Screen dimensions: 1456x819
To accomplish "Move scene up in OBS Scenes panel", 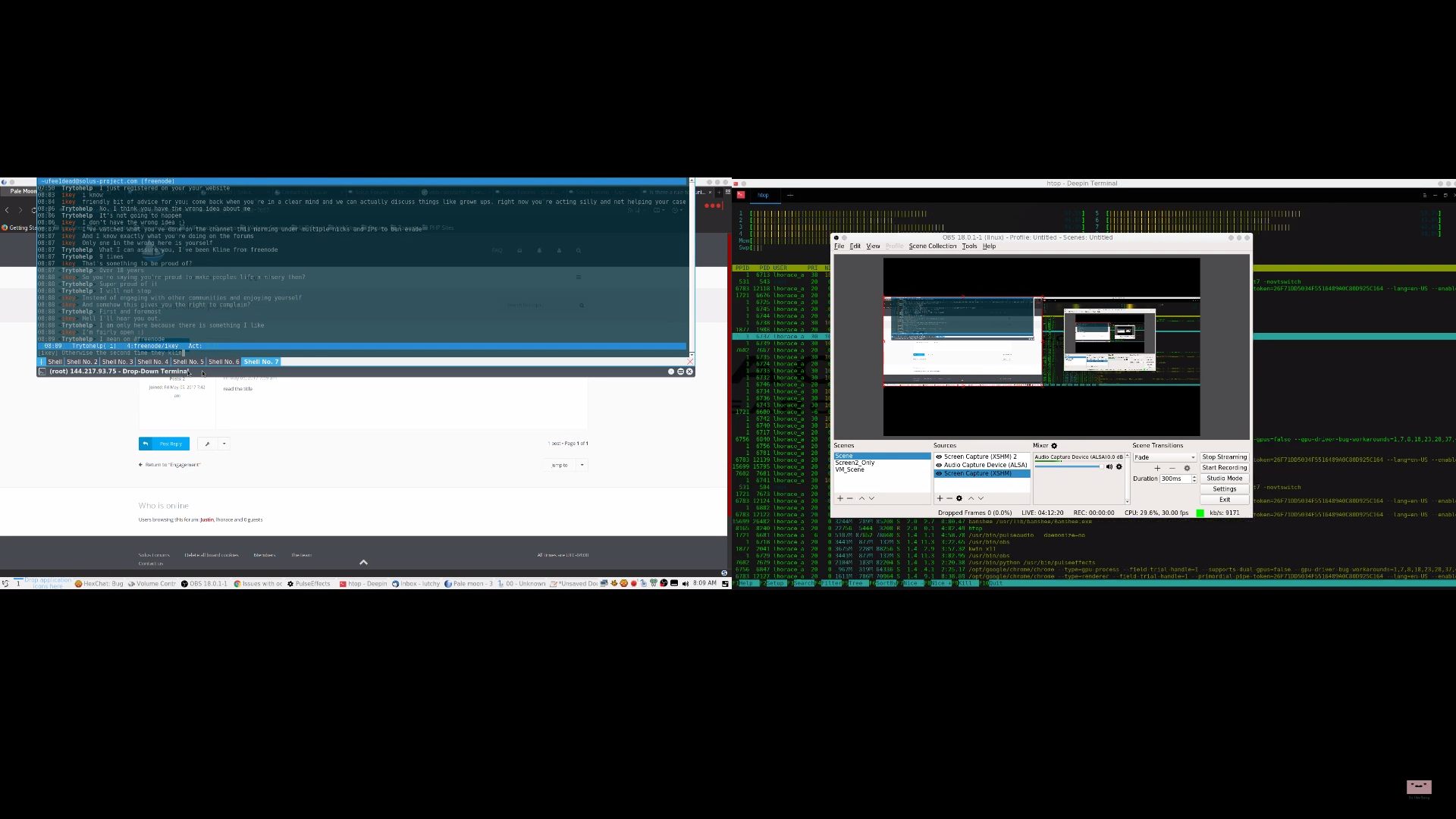I will tap(861, 498).
